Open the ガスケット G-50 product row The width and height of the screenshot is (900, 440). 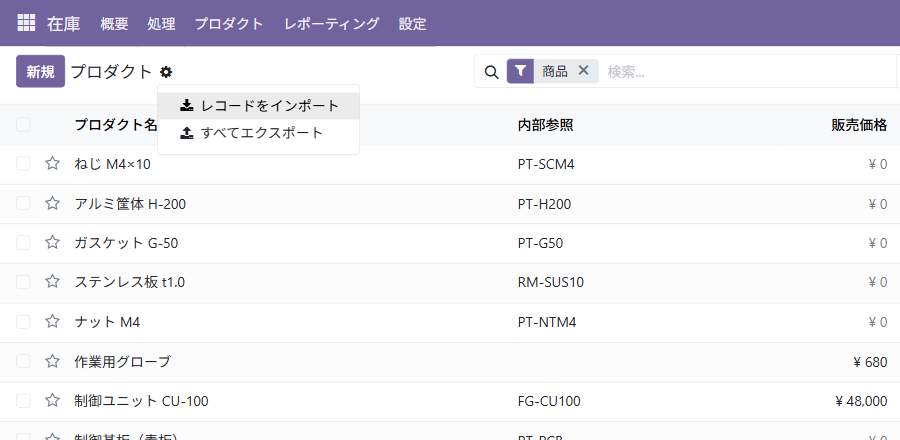(450, 243)
